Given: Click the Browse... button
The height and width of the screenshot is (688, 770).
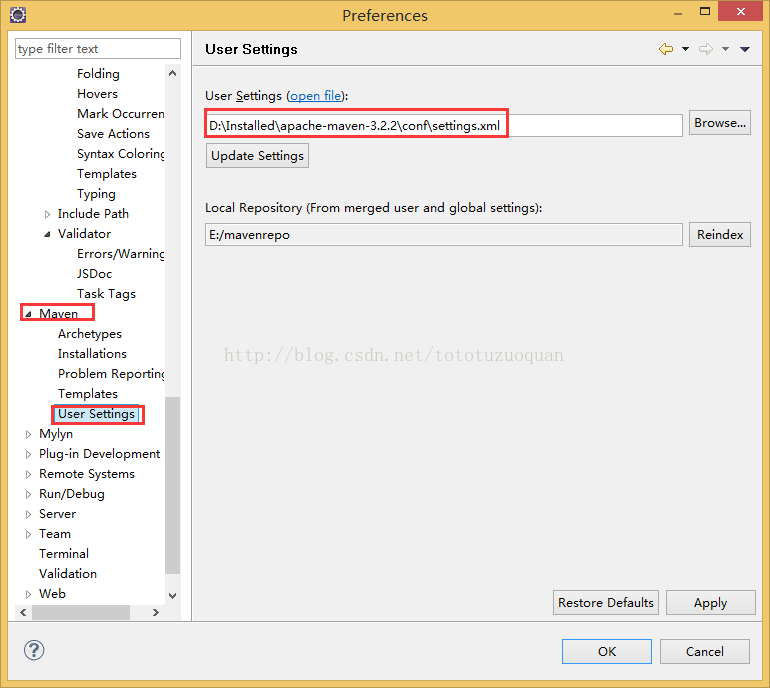Looking at the screenshot, I should coord(719,123).
